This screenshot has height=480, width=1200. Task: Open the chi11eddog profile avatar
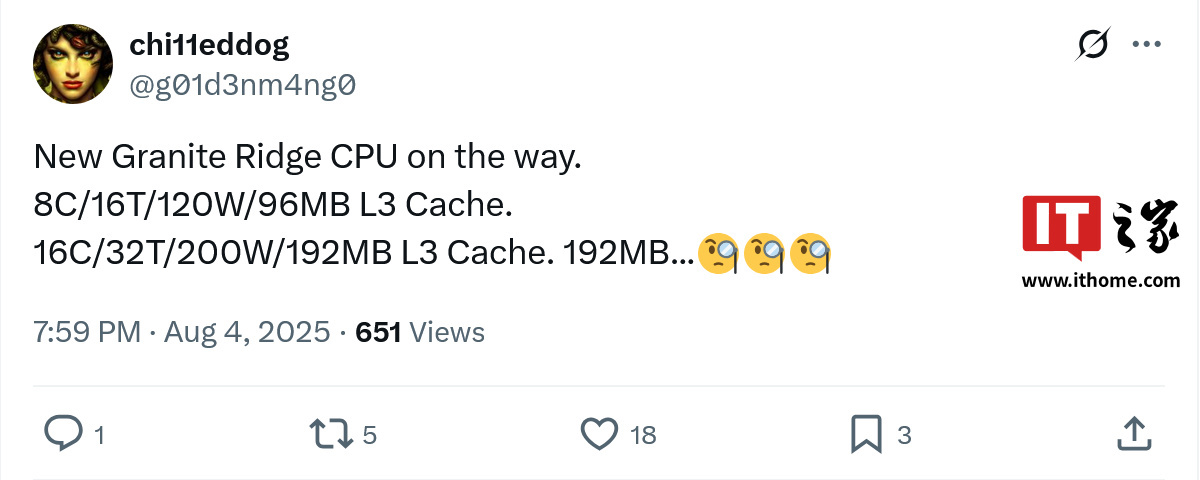coord(73,65)
